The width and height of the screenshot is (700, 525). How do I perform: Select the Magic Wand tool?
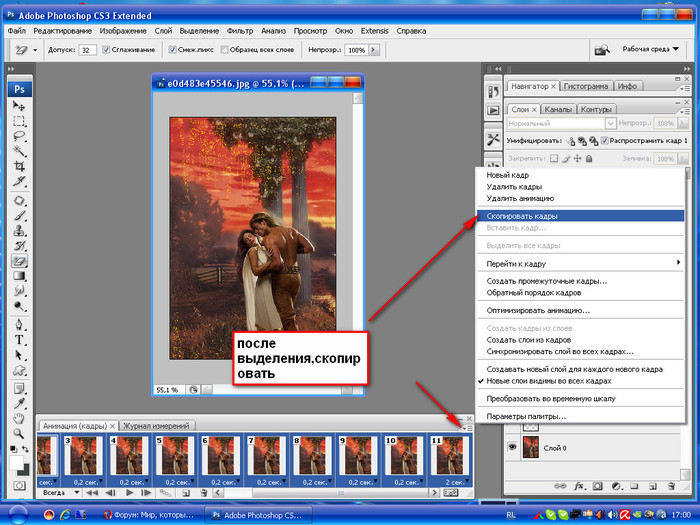pyautogui.click(x=19, y=151)
